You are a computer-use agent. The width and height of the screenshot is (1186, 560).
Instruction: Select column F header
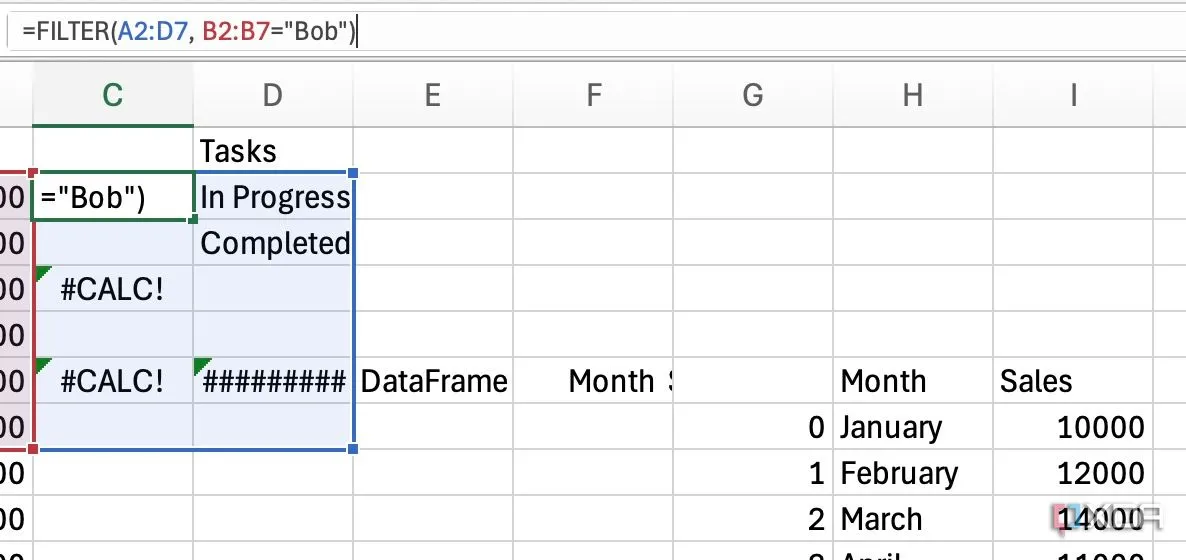[593, 95]
